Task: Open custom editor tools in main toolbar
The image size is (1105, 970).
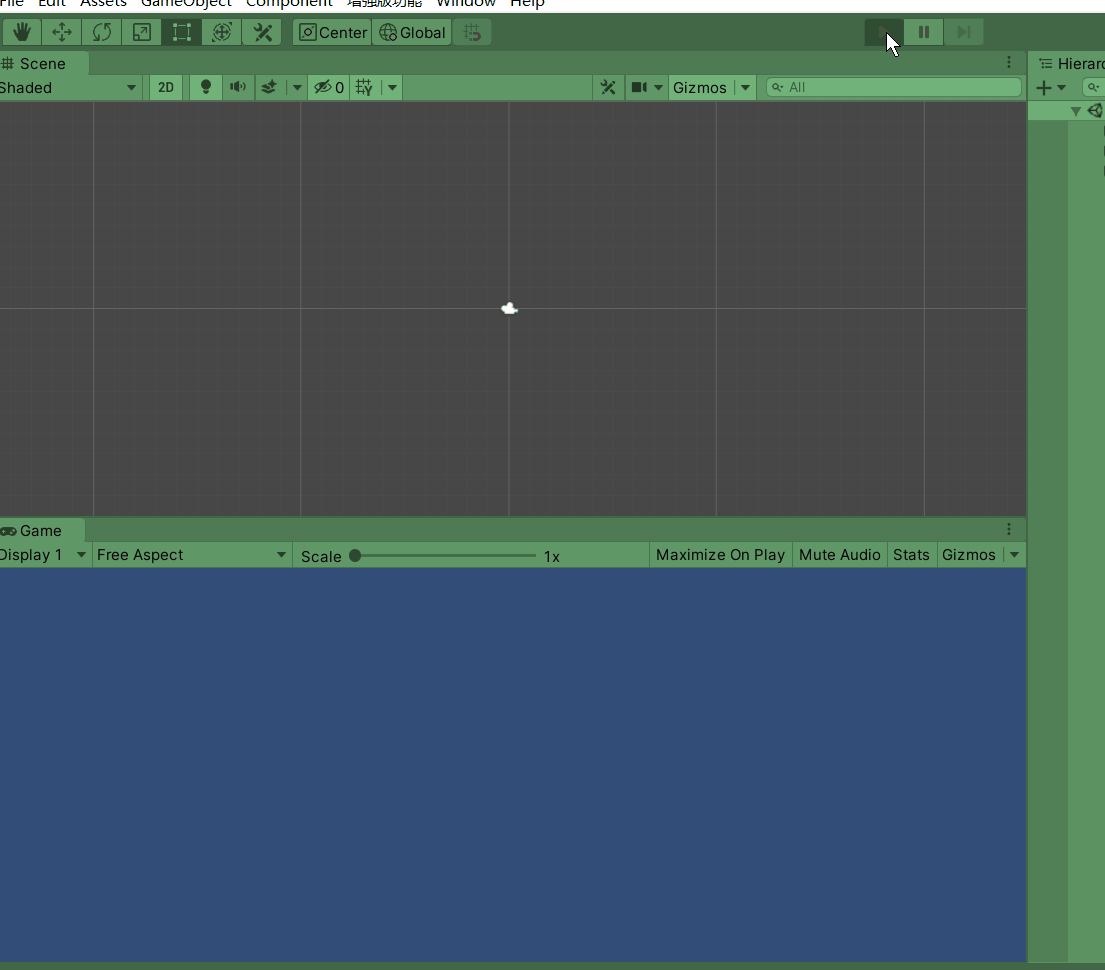Action: [x=262, y=32]
